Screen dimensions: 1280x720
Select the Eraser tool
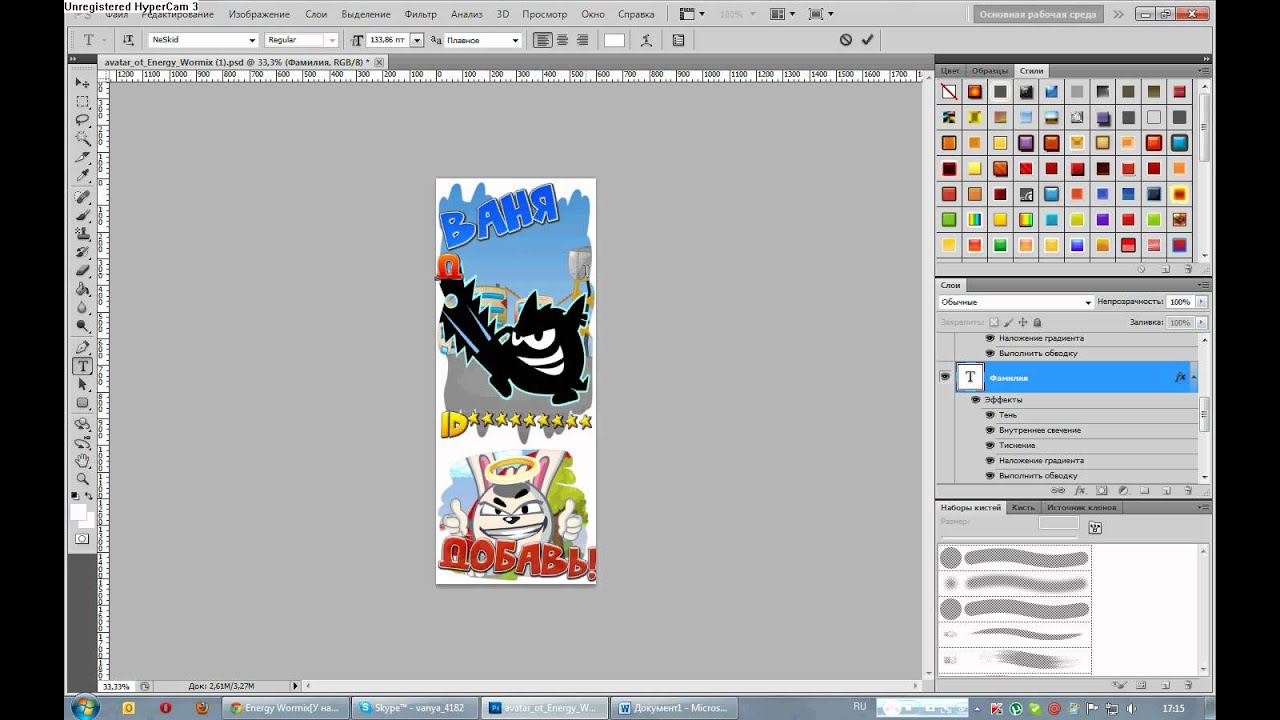(x=83, y=271)
